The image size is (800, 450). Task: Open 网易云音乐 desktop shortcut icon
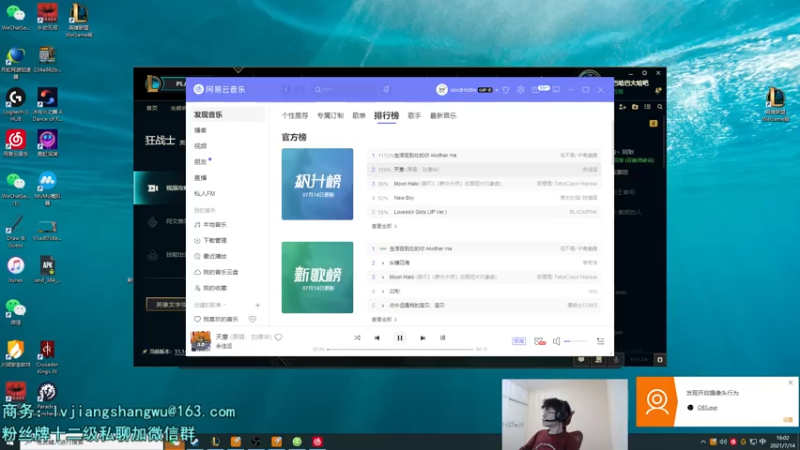(x=16, y=143)
